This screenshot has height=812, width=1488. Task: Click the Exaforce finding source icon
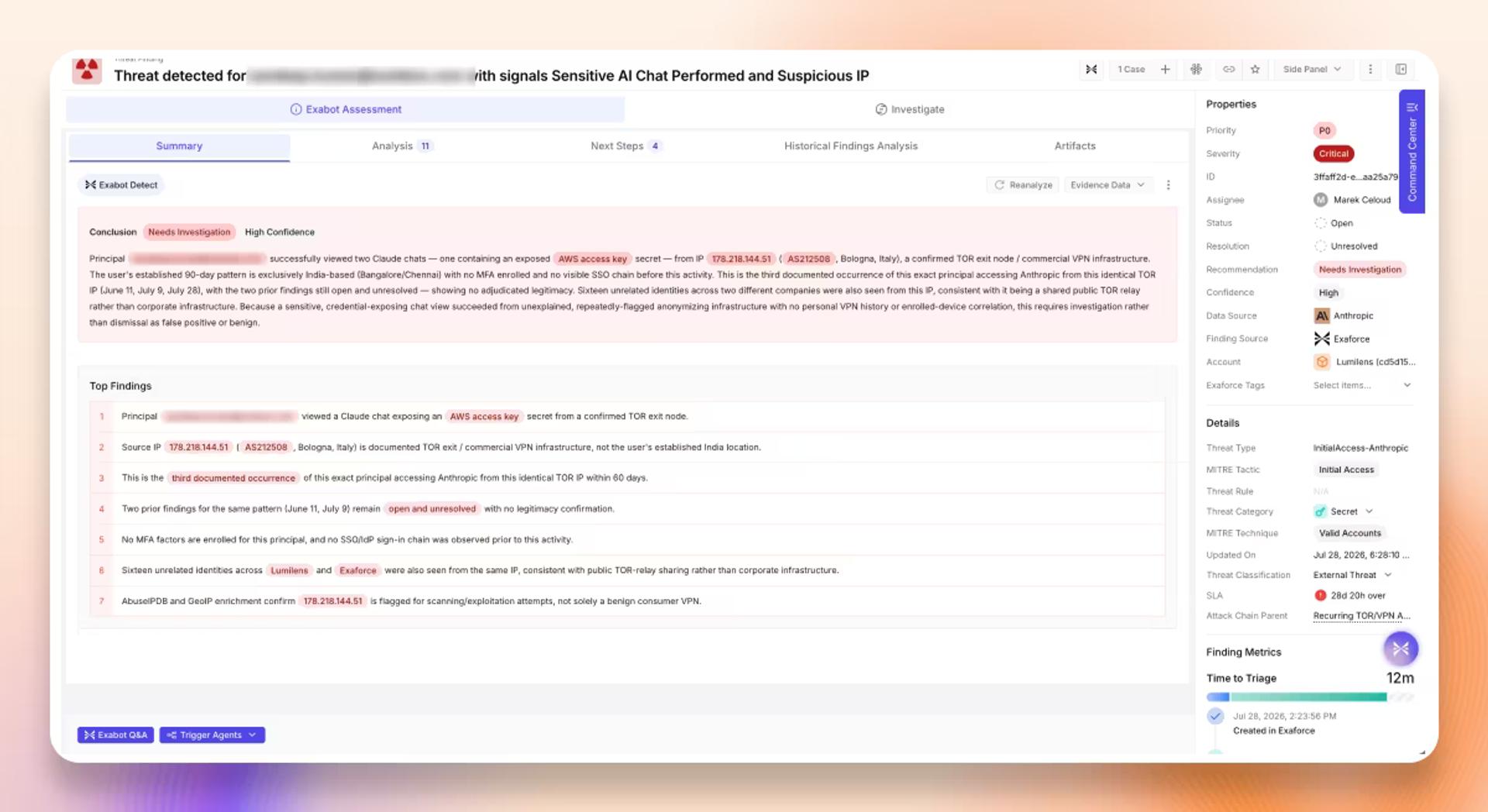tap(1321, 339)
